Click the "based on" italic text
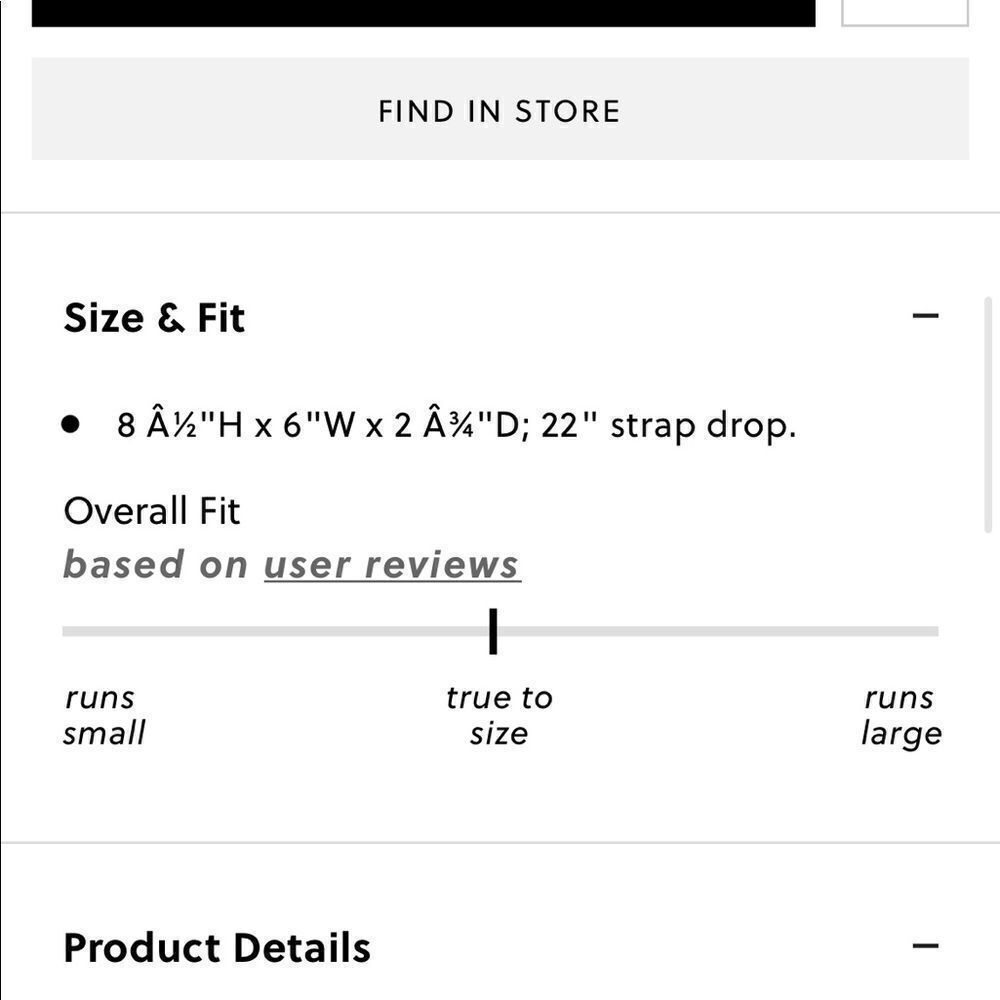This screenshot has height=1000, width=1000. [x=155, y=565]
